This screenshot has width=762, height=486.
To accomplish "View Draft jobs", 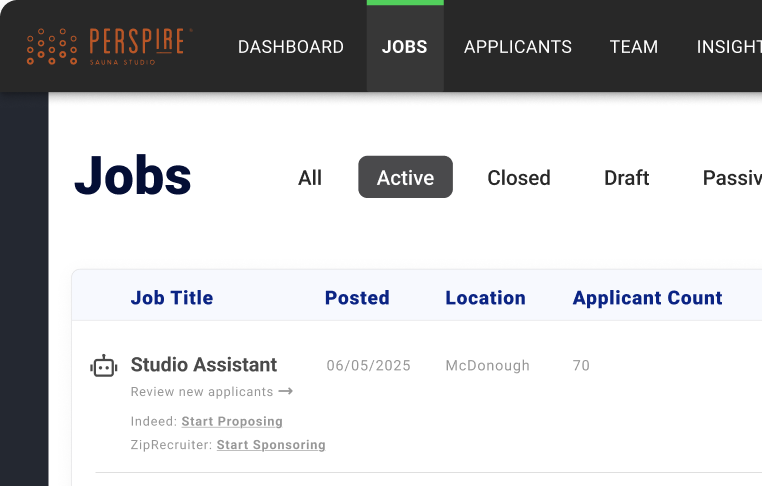I will (x=627, y=178).
